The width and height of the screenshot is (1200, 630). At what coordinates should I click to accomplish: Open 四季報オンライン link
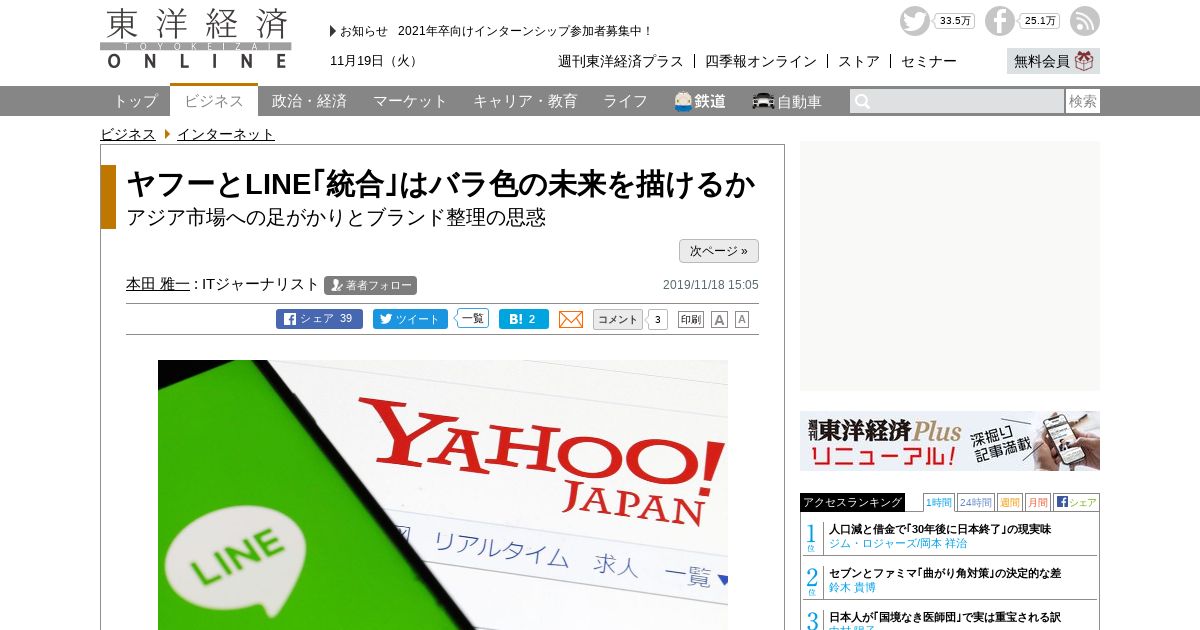point(761,61)
